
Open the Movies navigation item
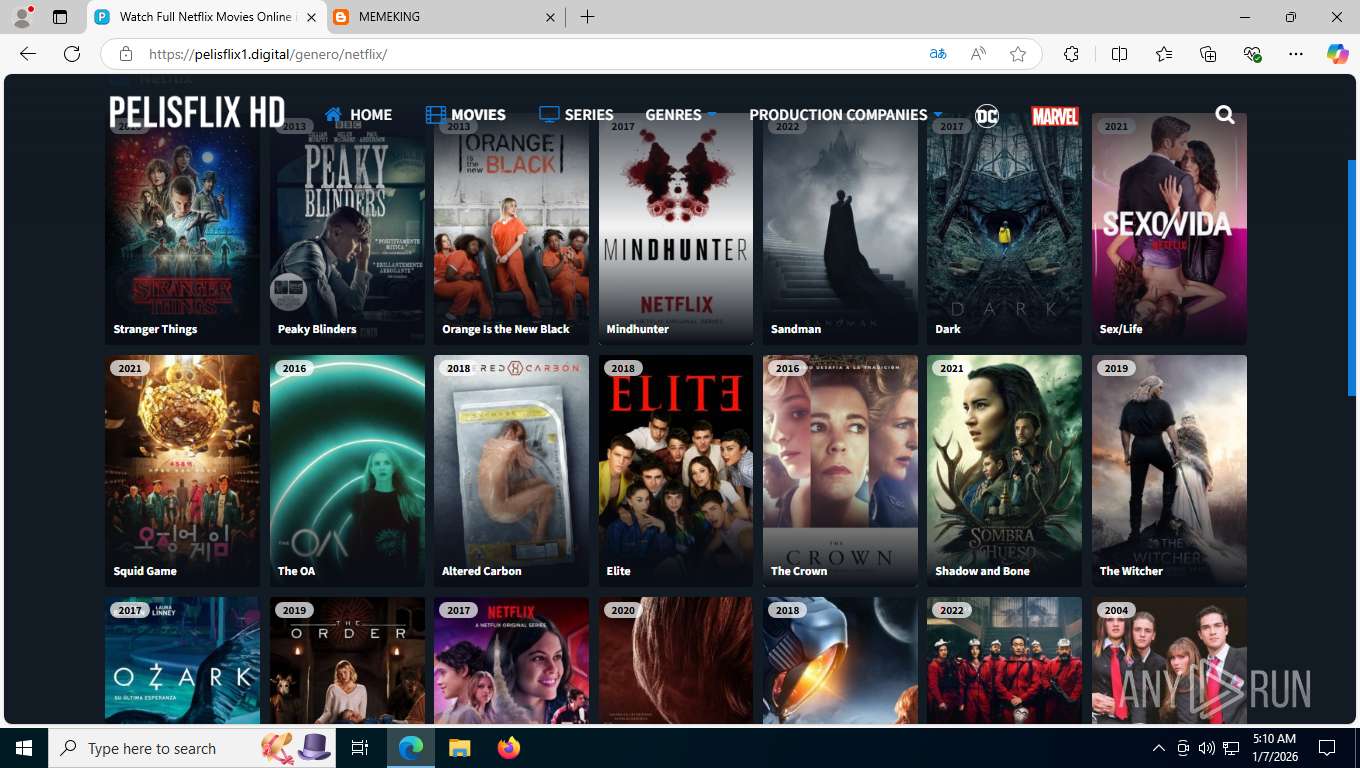[465, 115]
